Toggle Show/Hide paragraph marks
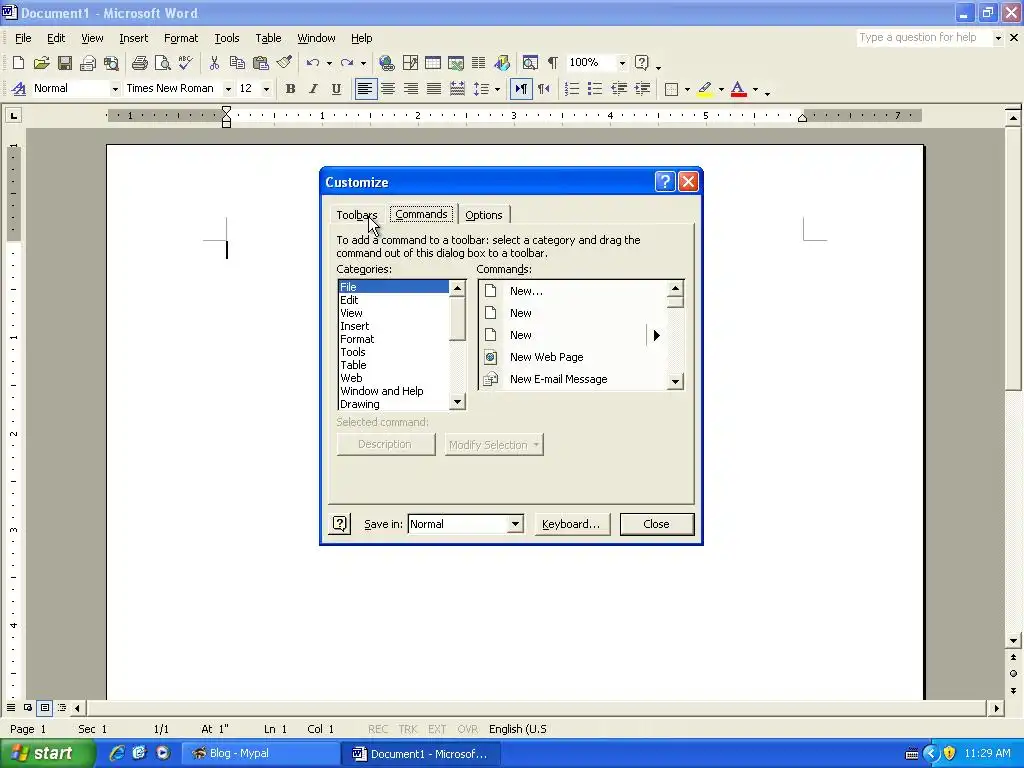Viewport: 1024px width, 768px height. (x=552, y=63)
